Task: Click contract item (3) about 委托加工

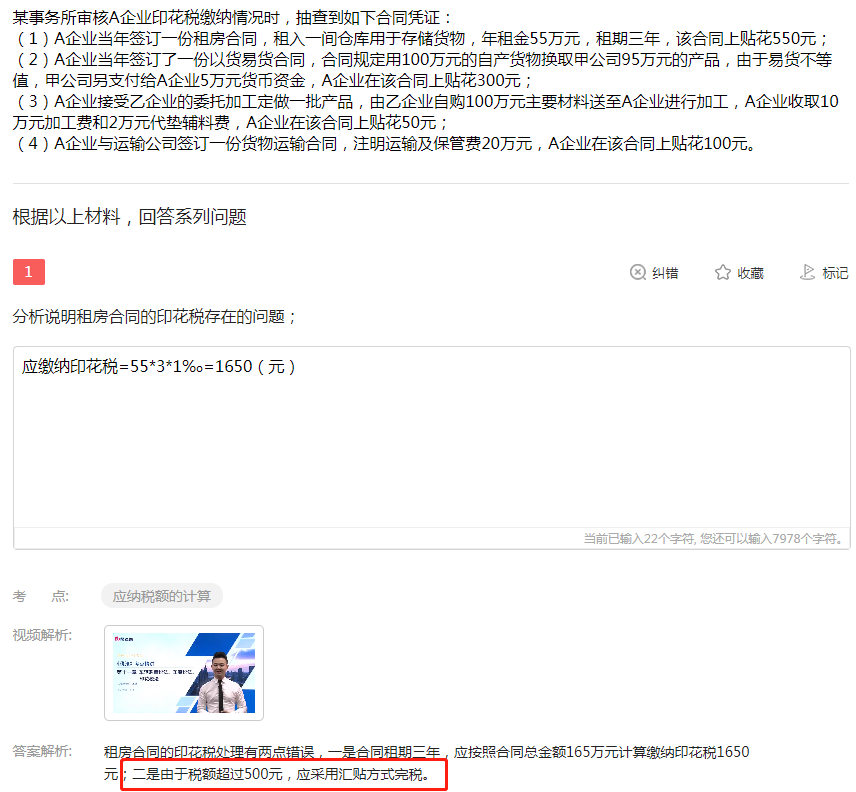Action: (420, 112)
